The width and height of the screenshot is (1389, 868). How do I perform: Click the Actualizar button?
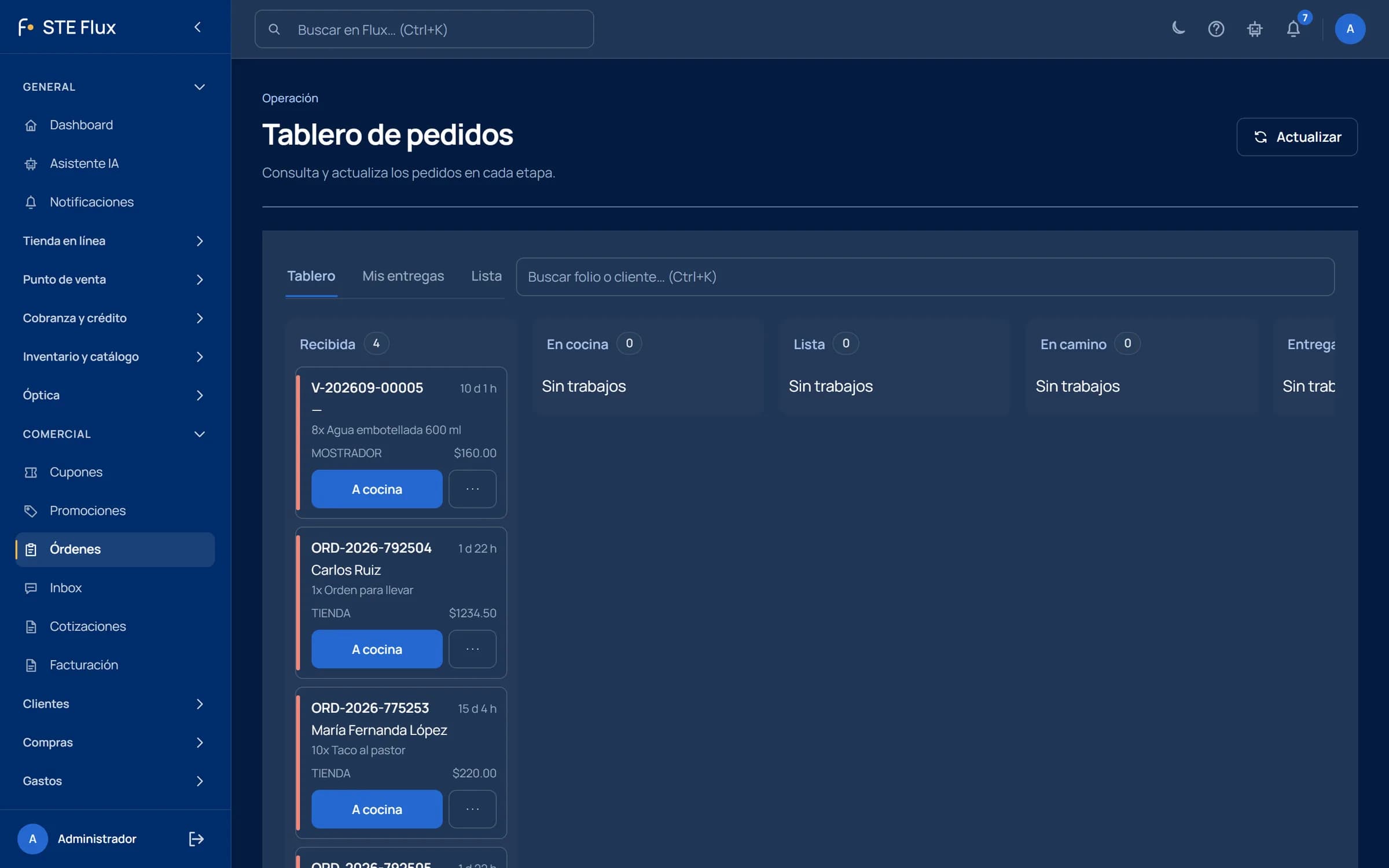pos(1297,137)
